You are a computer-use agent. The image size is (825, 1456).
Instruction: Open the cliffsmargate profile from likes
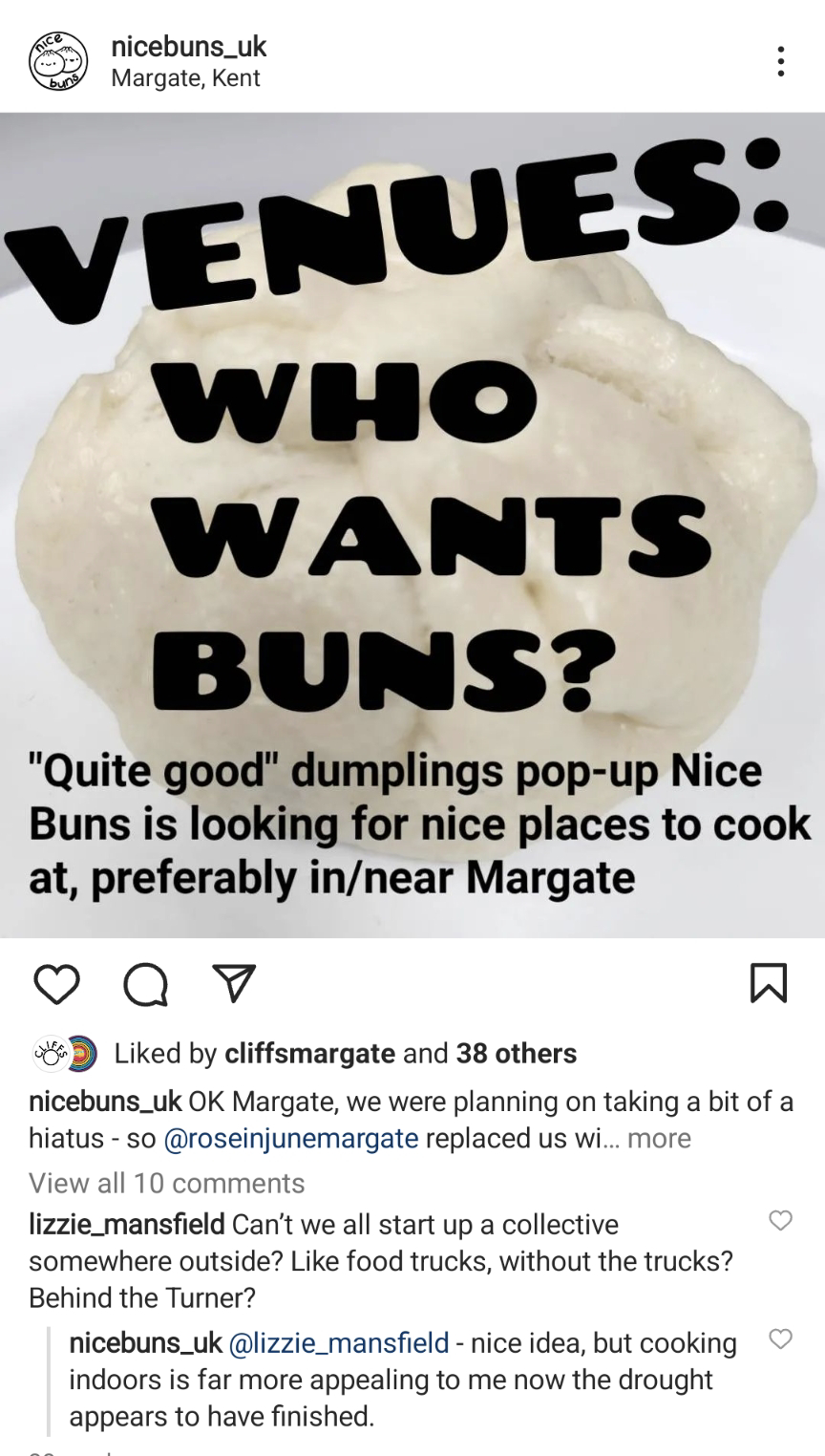[x=309, y=1053]
